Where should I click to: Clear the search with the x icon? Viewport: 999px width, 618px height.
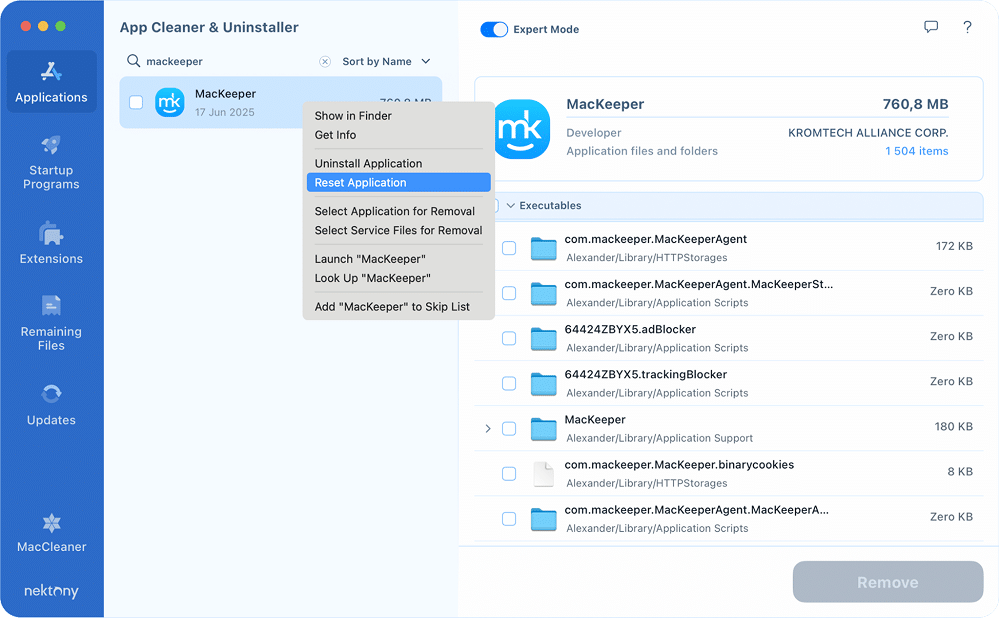325,61
